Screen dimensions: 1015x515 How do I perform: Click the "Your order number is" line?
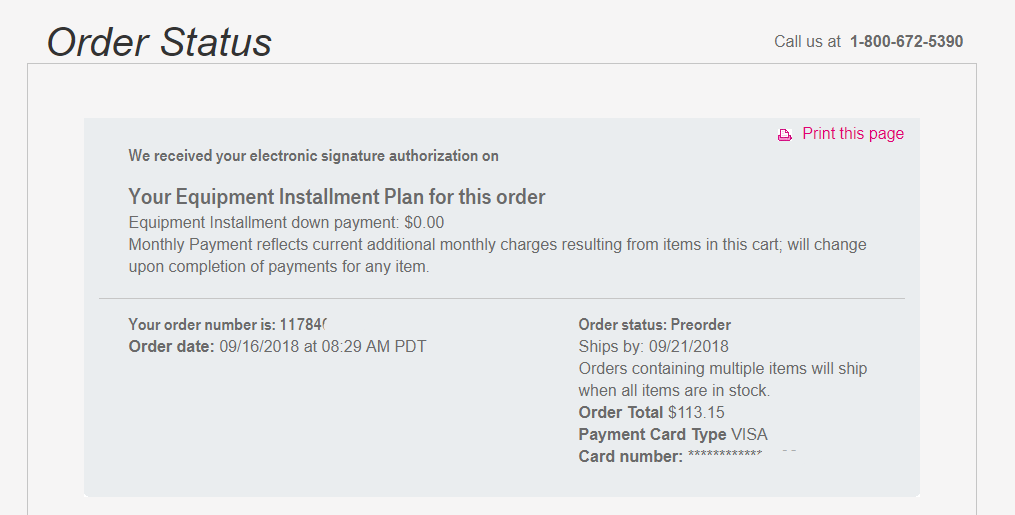229,325
